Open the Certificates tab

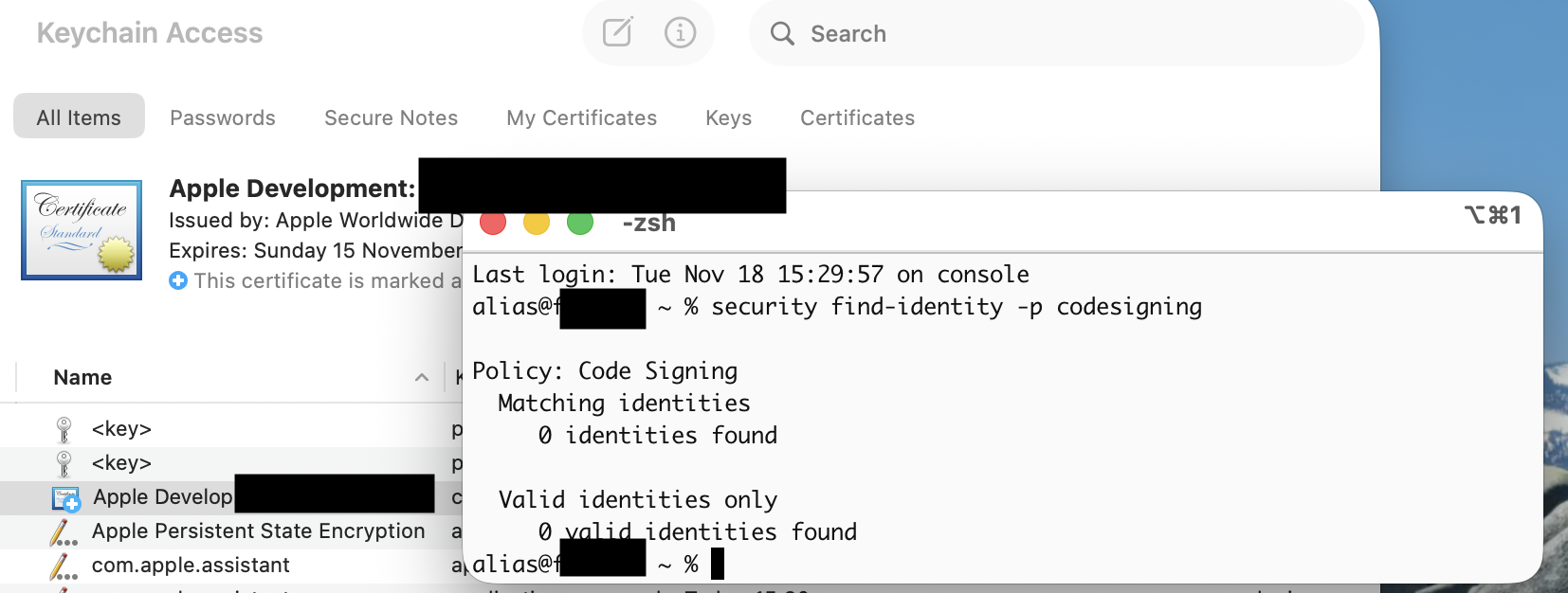pos(857,117)
